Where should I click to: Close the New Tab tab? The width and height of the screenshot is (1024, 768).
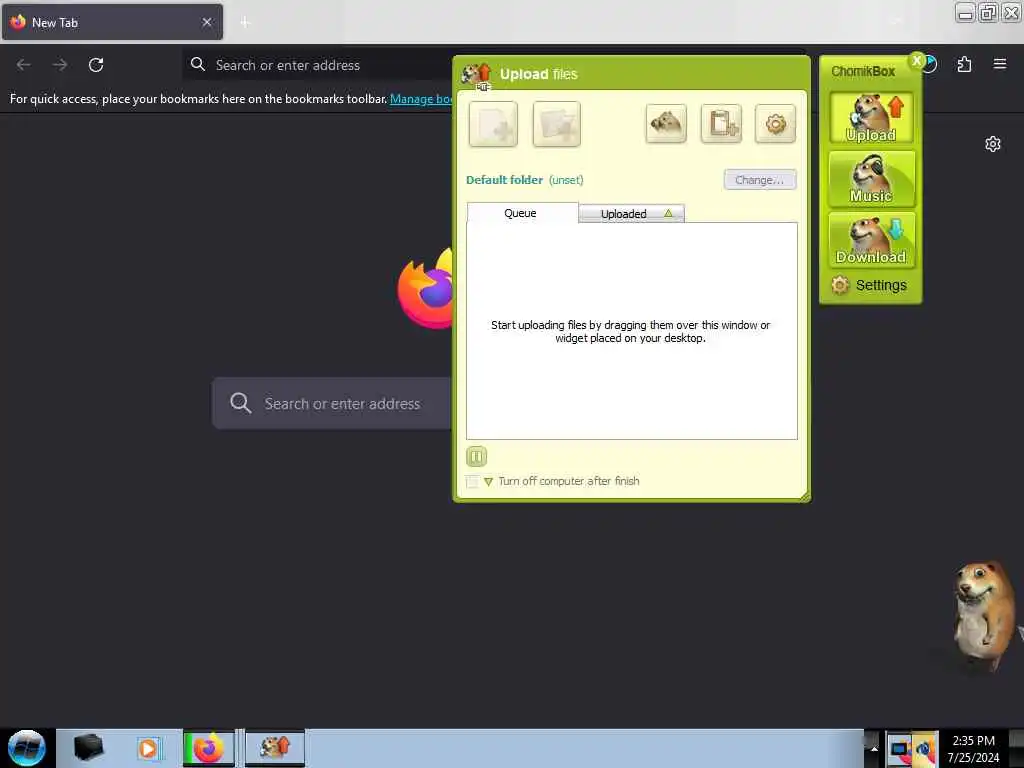coord(207,22)
